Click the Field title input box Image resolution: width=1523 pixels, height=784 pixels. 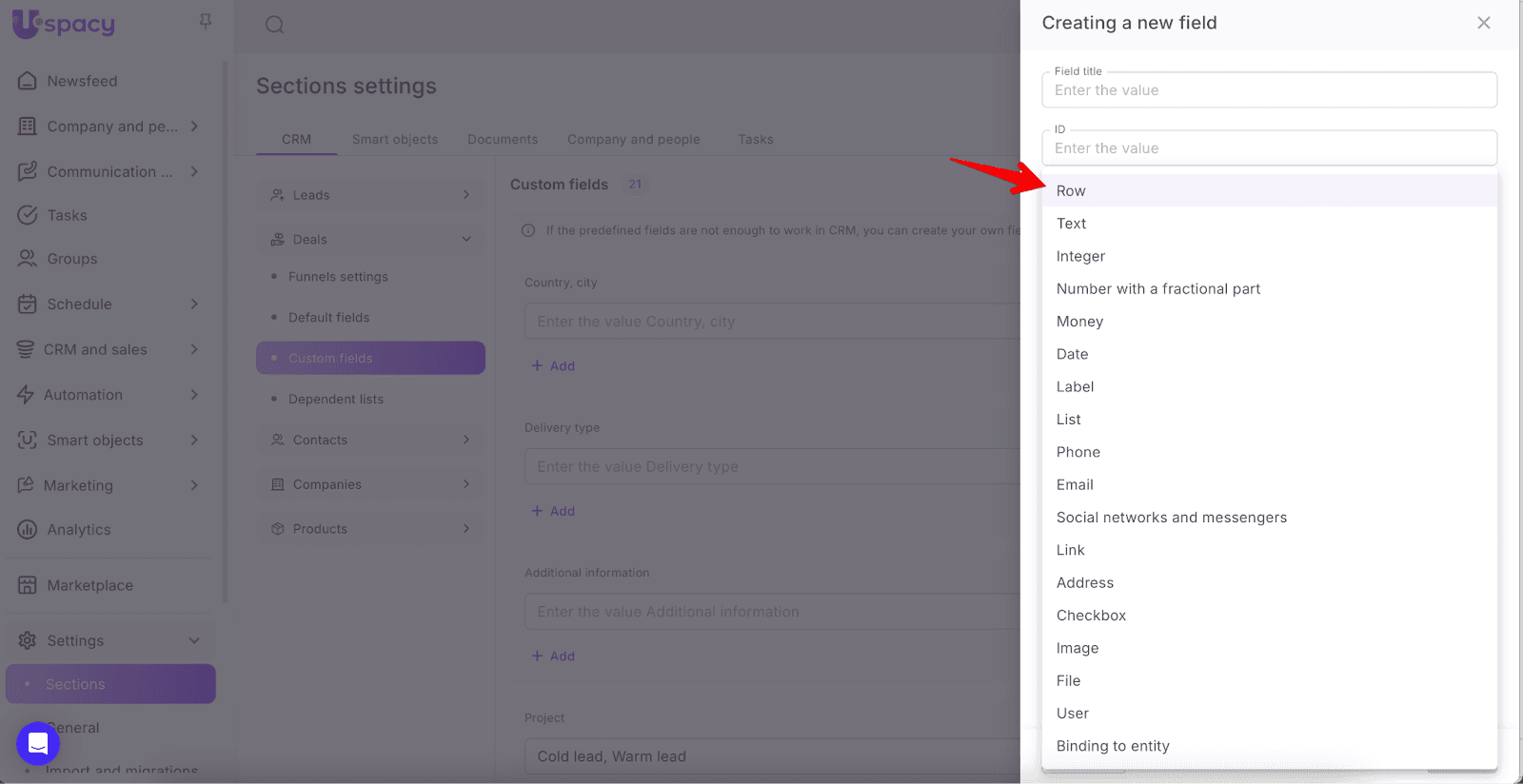click(1269, 90)
